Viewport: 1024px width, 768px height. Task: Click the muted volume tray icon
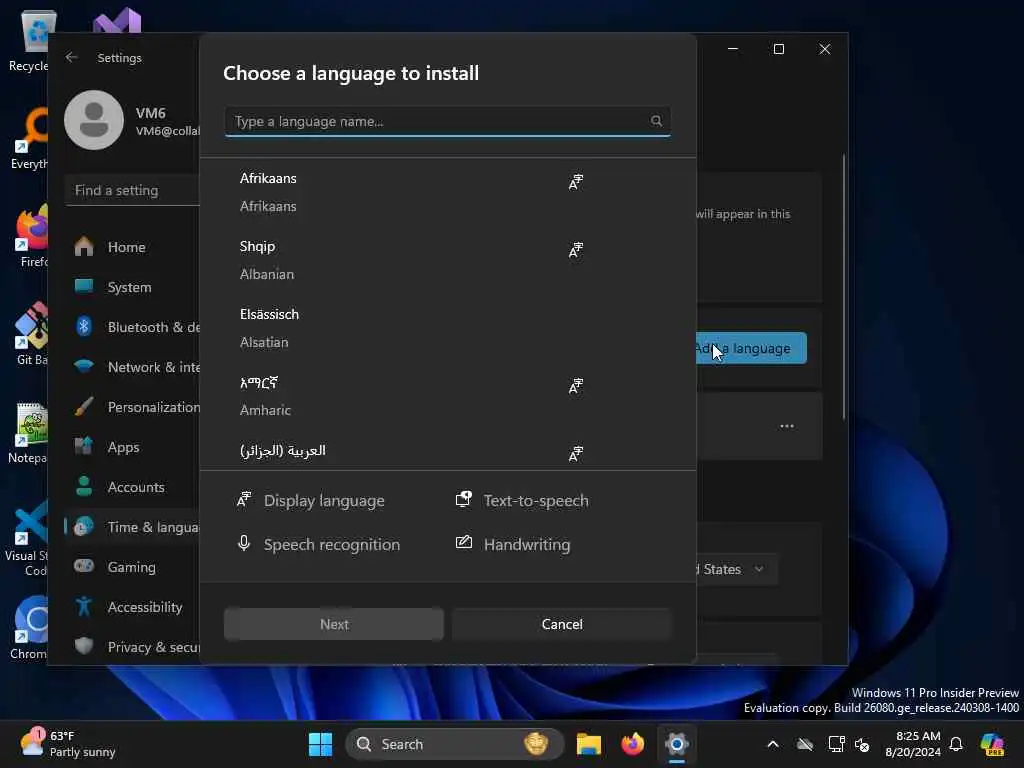tap(862, 744)
